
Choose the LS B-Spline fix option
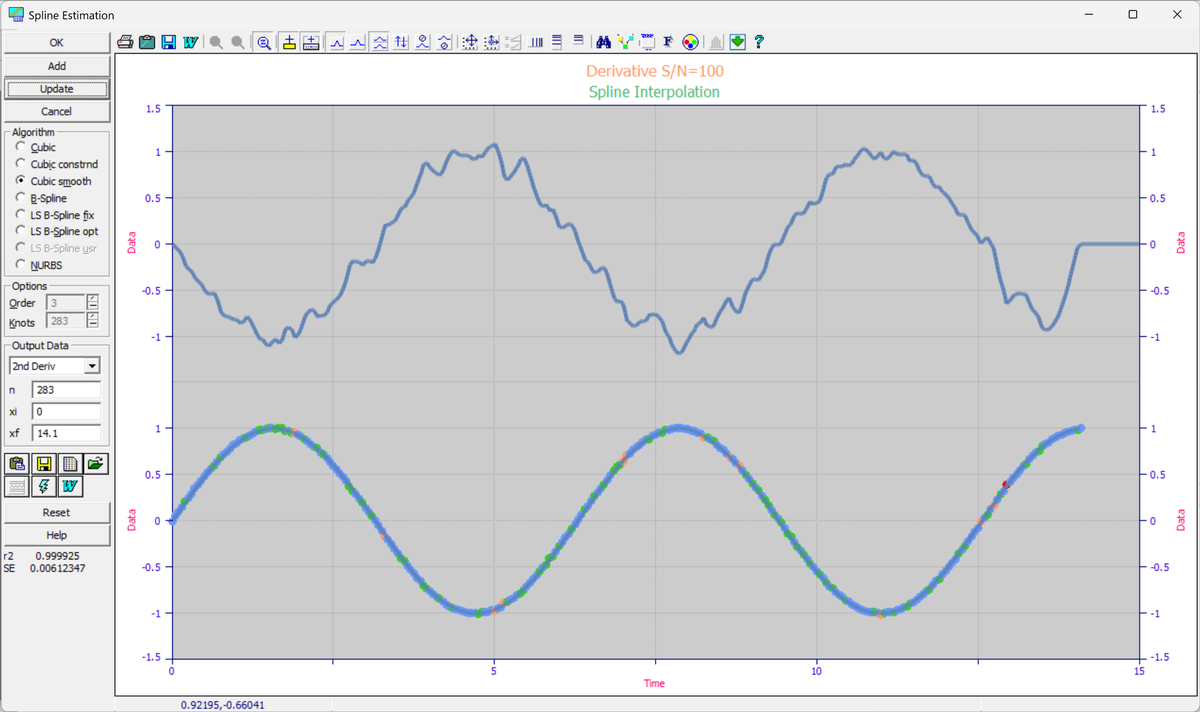(21, 214)
